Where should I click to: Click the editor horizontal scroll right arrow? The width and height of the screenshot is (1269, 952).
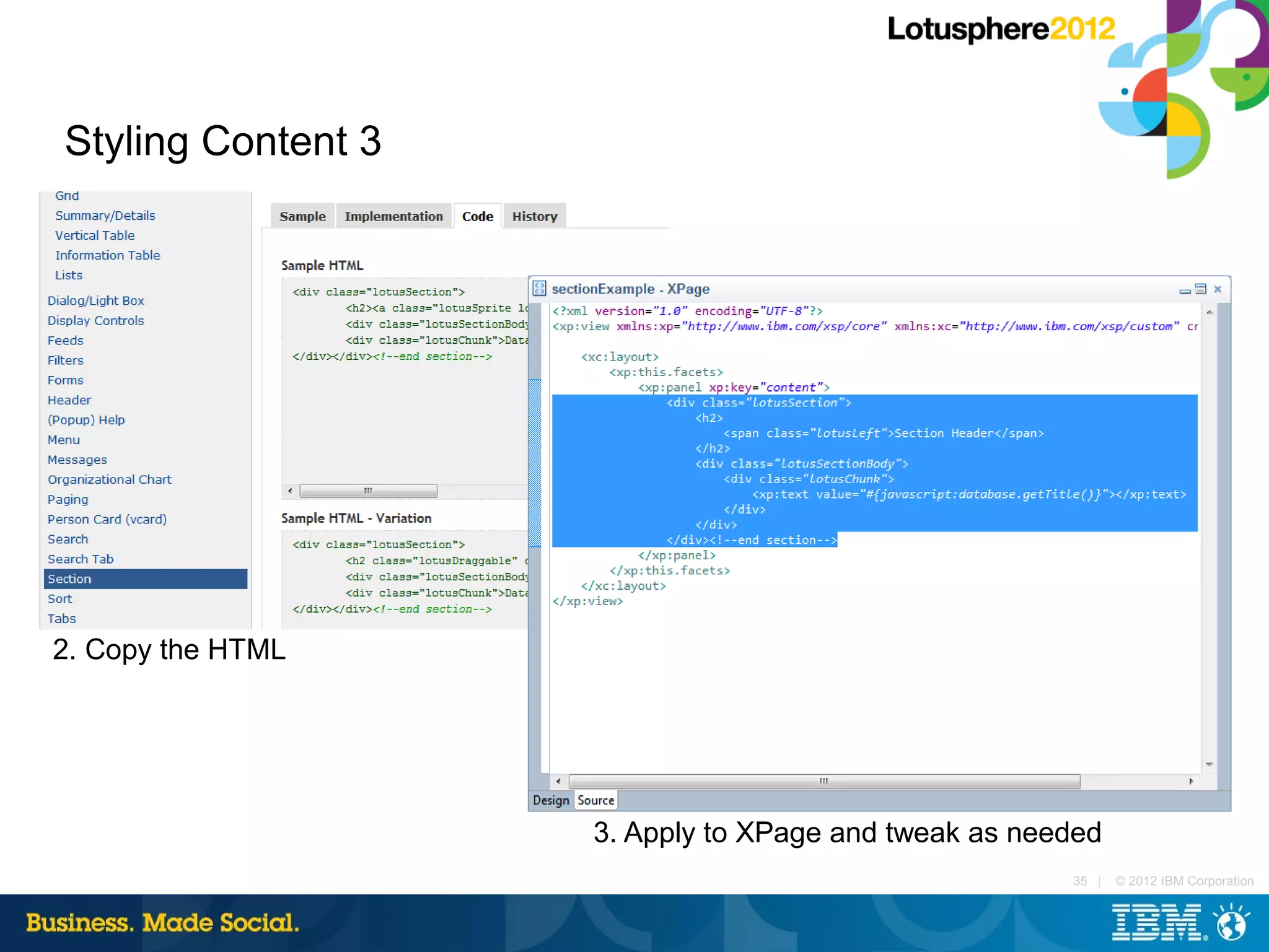(1191, 782)
